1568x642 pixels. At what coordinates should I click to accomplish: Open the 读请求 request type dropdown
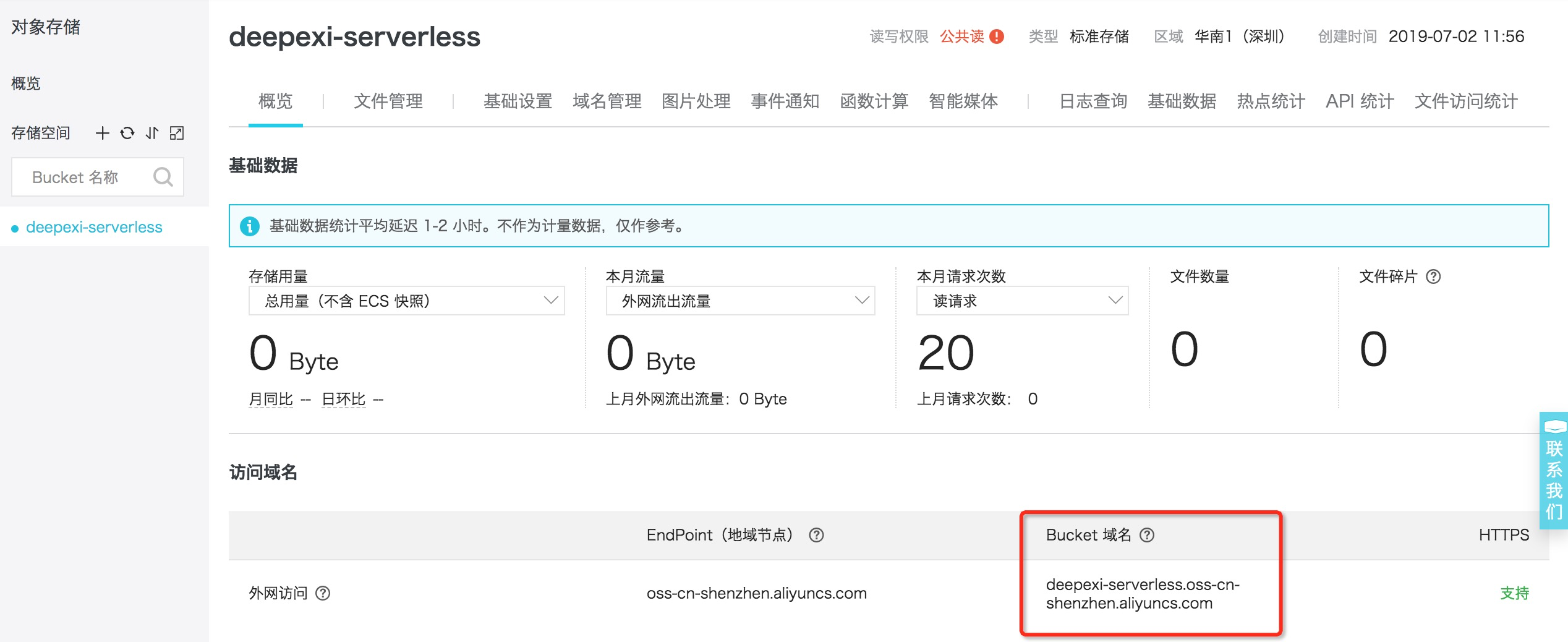click(1023, 301)
